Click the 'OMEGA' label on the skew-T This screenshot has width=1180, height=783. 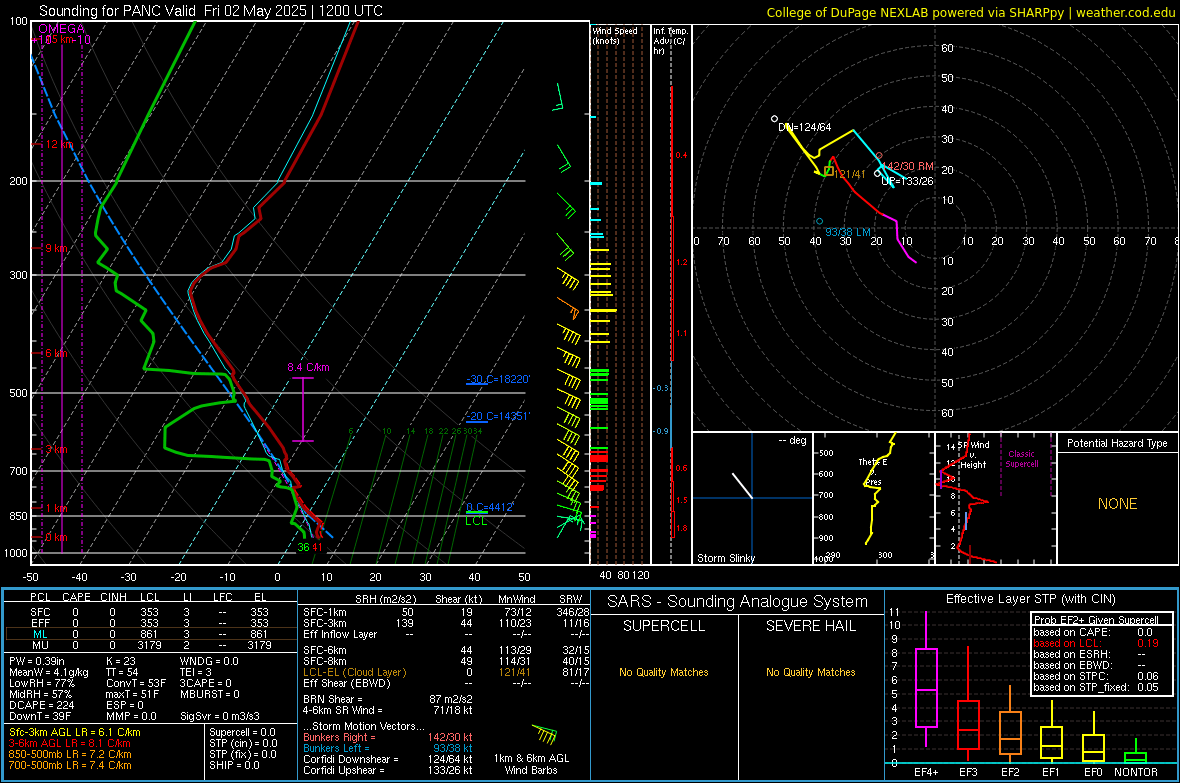click(62, 29)
